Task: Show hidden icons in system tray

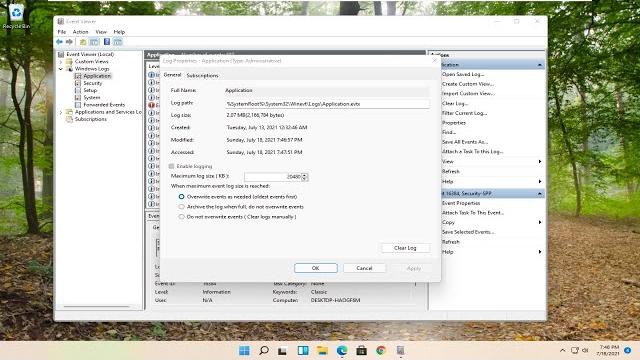Action: (x=562, y=350)
